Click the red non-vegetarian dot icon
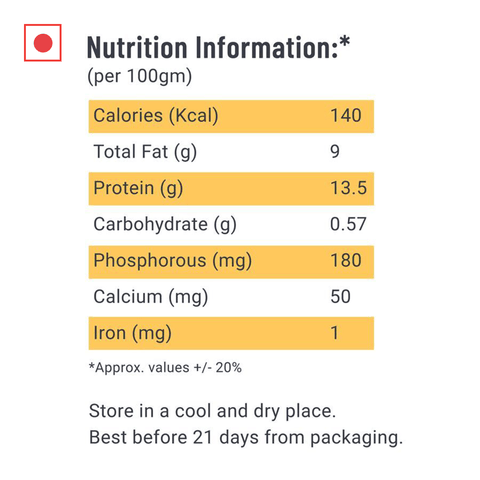 pyautogui.click(x=43, y=43)
